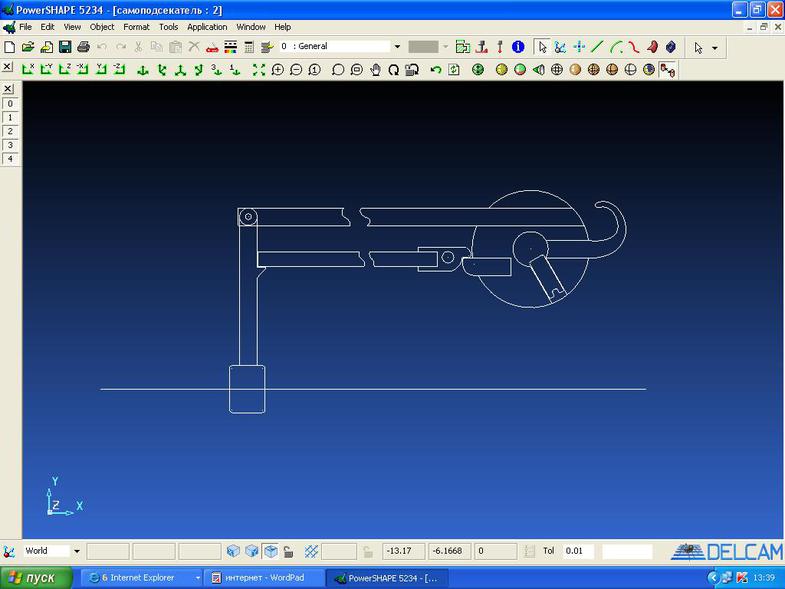Open the Application menu

pos(207,27)
